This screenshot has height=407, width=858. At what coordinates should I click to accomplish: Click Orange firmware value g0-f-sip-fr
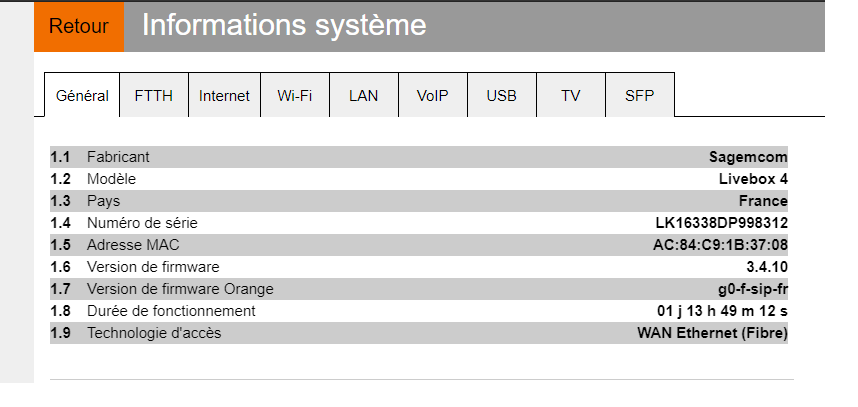753,289
